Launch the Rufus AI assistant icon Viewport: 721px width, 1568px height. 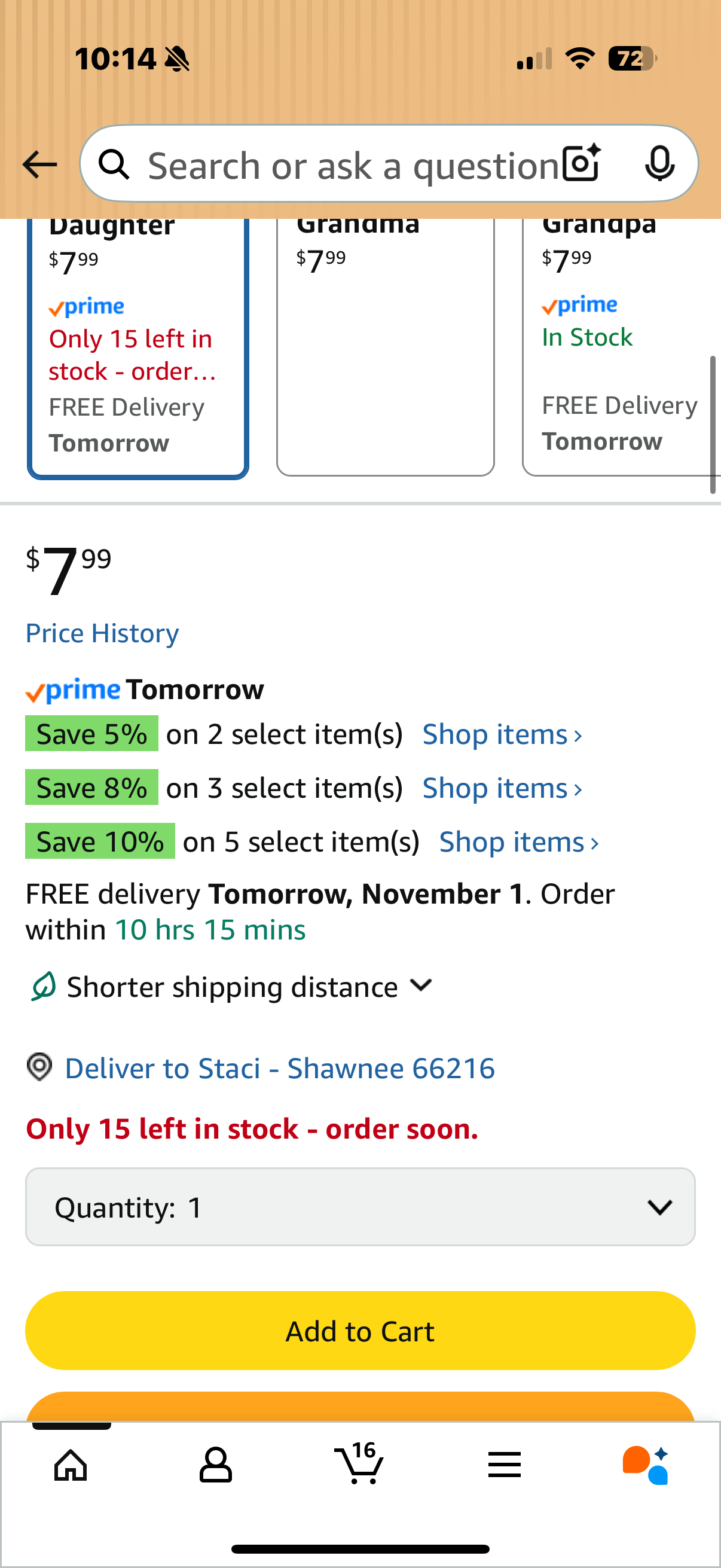[646, 1465]
